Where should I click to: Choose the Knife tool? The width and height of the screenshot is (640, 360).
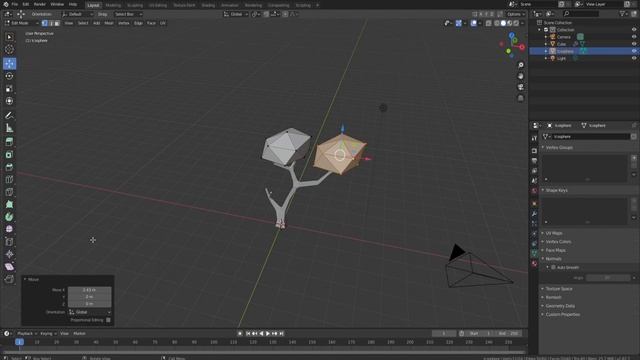coord(9,192)
